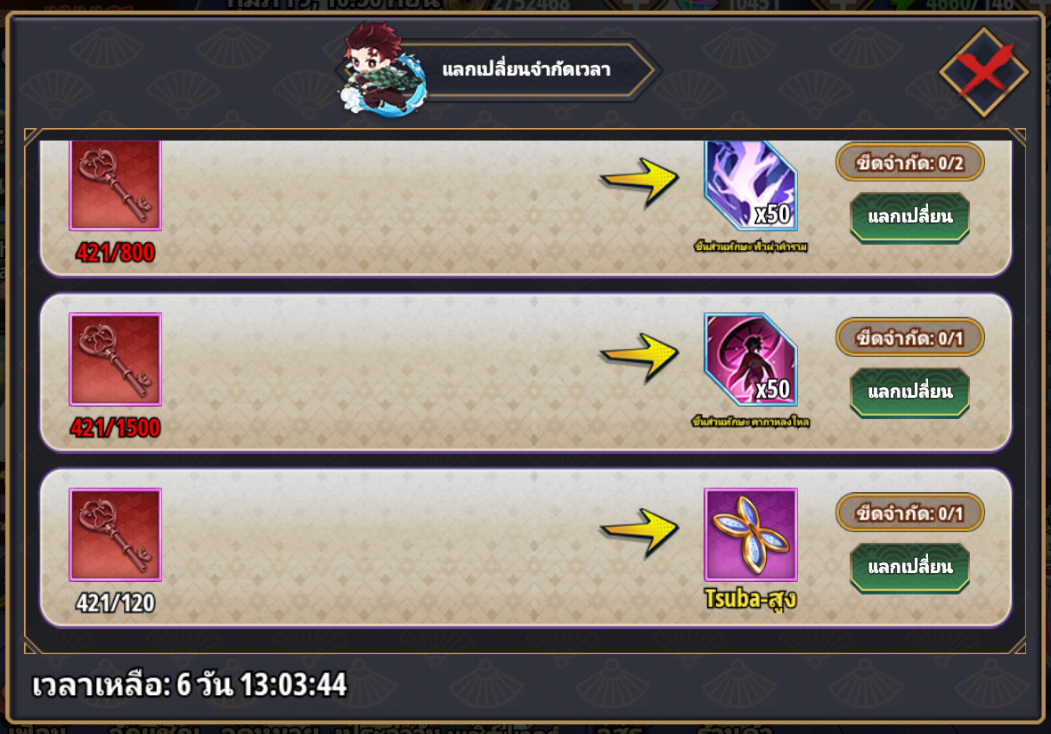Select the purple lightning fragment x50 reward

tap(751, 186)
